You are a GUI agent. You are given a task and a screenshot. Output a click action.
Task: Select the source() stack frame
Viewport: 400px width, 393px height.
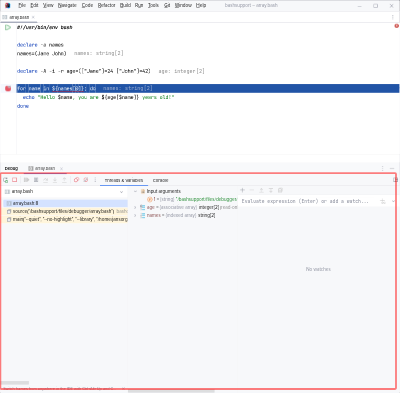click(65, 211)
